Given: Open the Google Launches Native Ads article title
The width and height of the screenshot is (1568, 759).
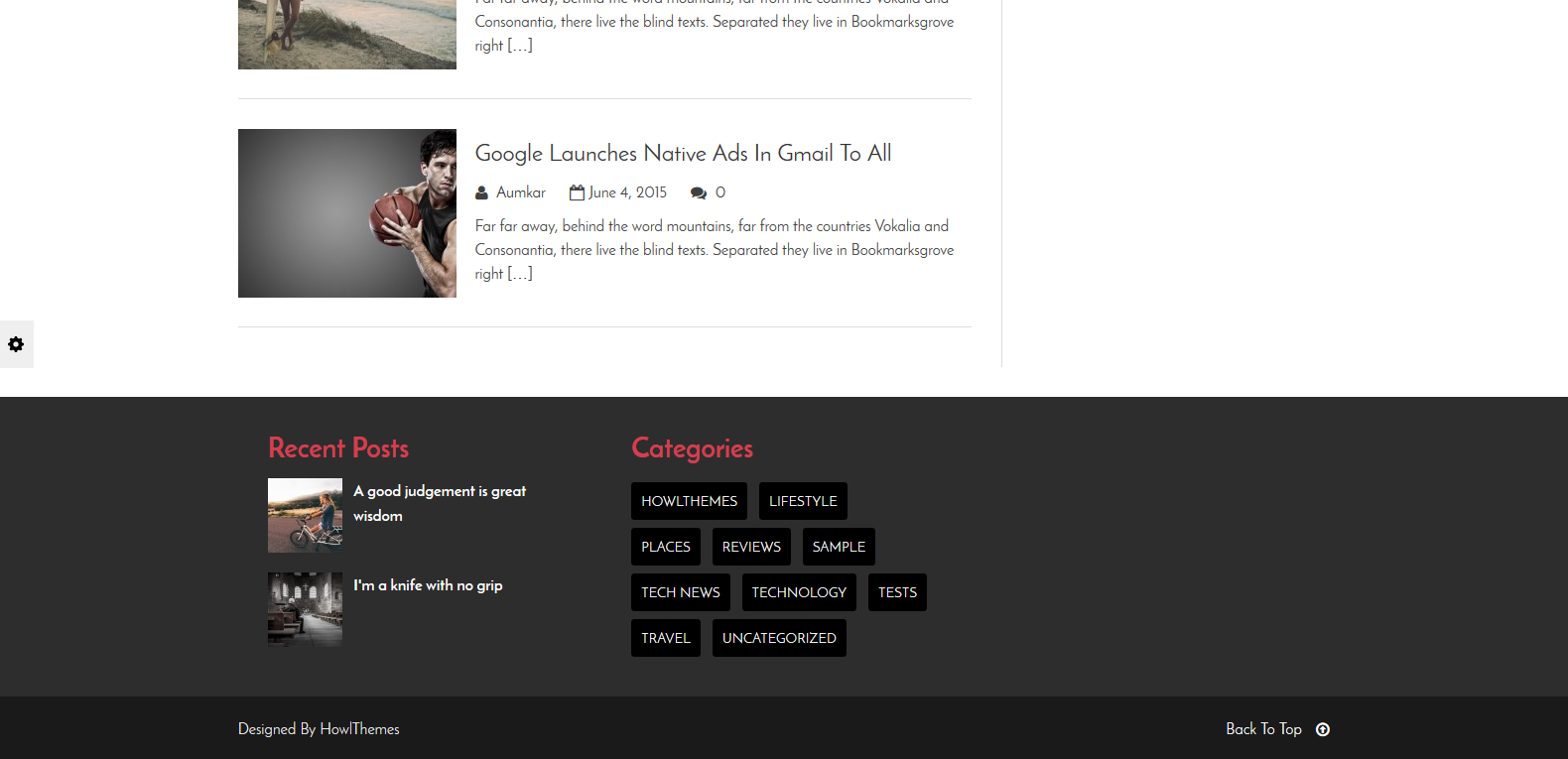Looking at the screenshot, I should click(x=683, y=153).
